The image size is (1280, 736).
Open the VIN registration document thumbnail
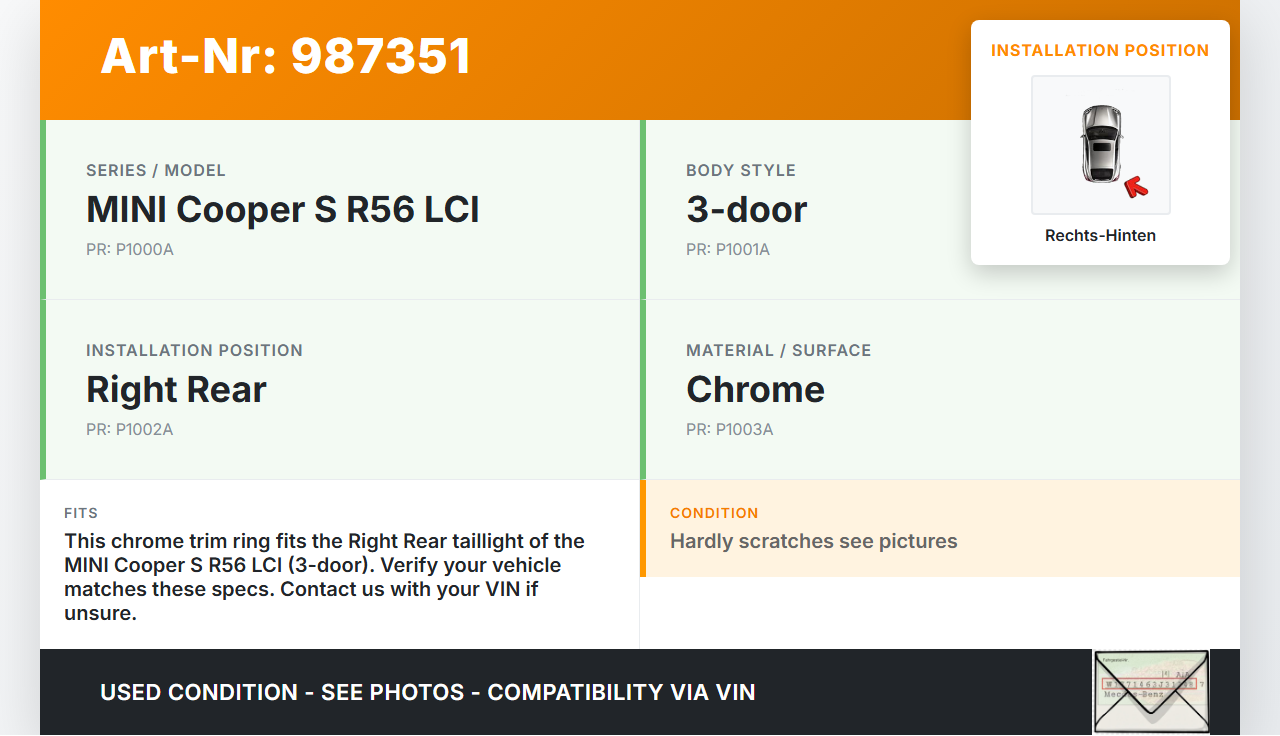1150,691
